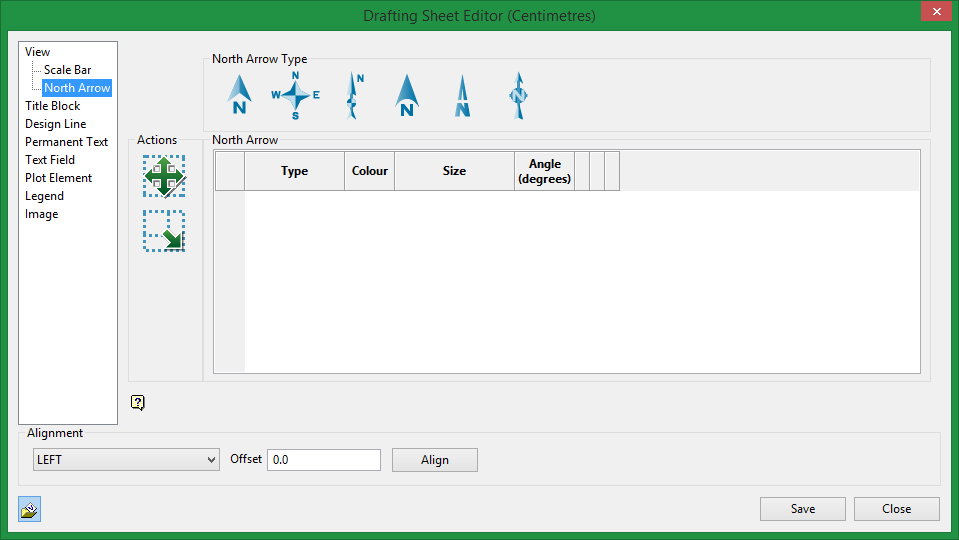Screen dimensions: 959x540
Task: Open the Legend section in the tree
Action: pyautogui.click(x=44, y=196)
